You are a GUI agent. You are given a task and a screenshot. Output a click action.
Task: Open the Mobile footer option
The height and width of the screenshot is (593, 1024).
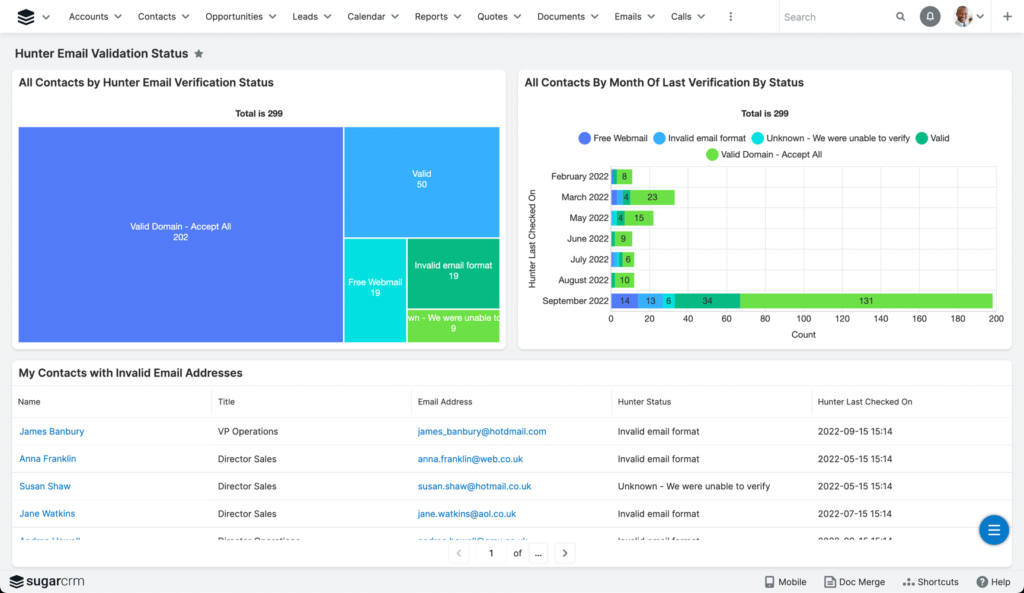(785, 582)
